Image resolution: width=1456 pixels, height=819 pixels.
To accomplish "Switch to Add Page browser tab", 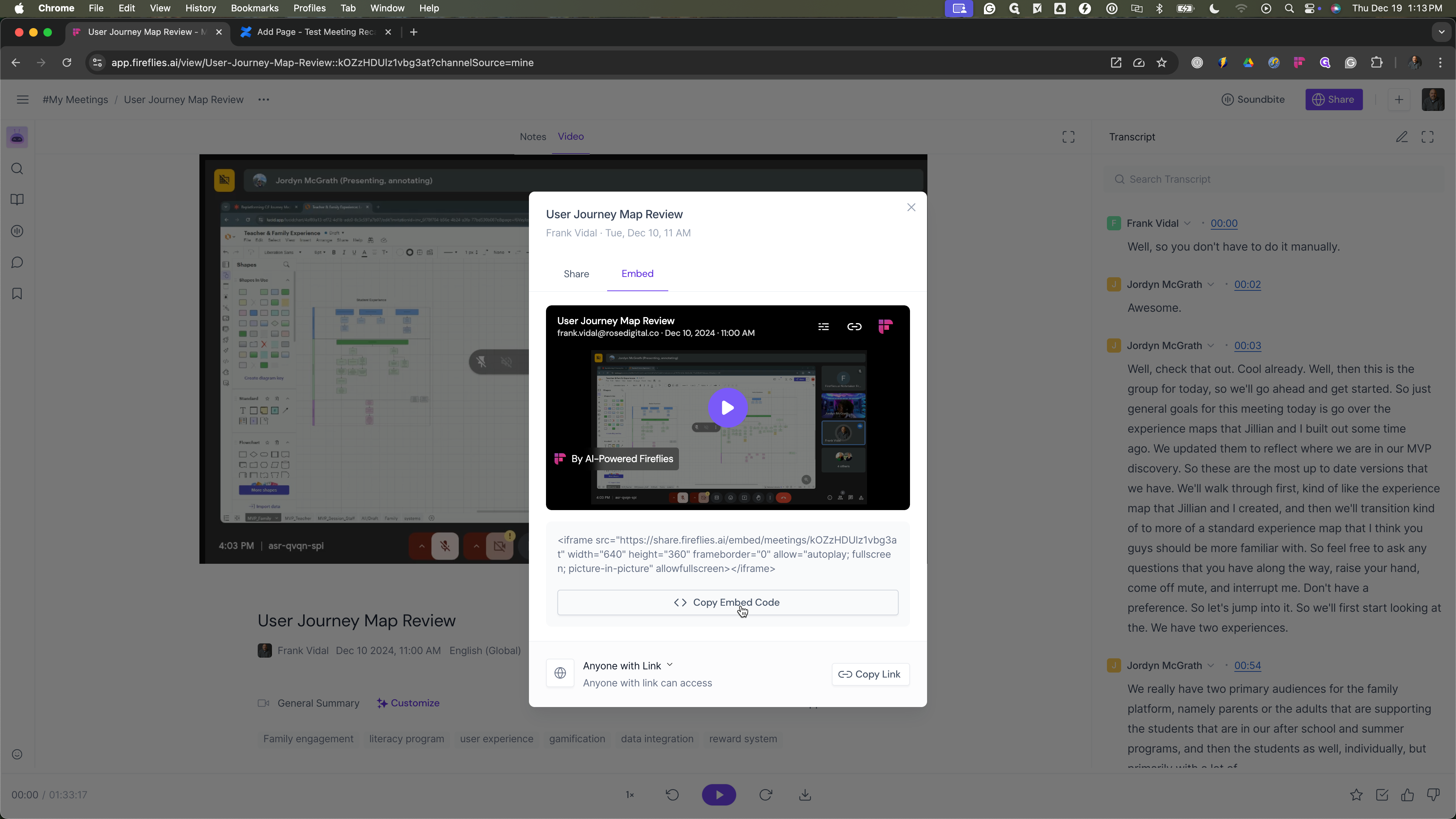I will pyautogui.click(x=316, y=32).
